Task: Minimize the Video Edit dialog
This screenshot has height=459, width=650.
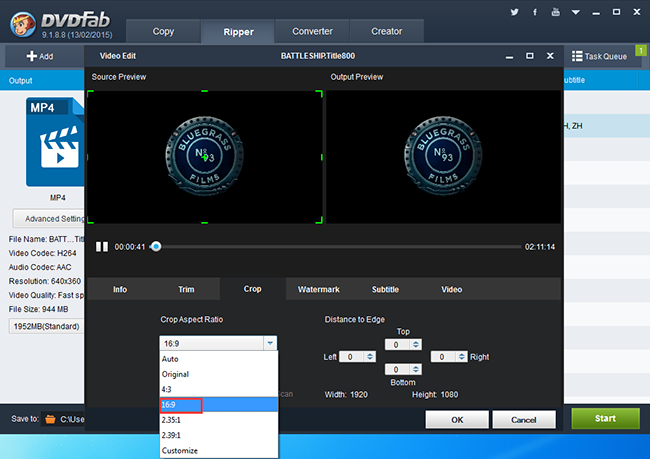Action: tap(509, 56)
